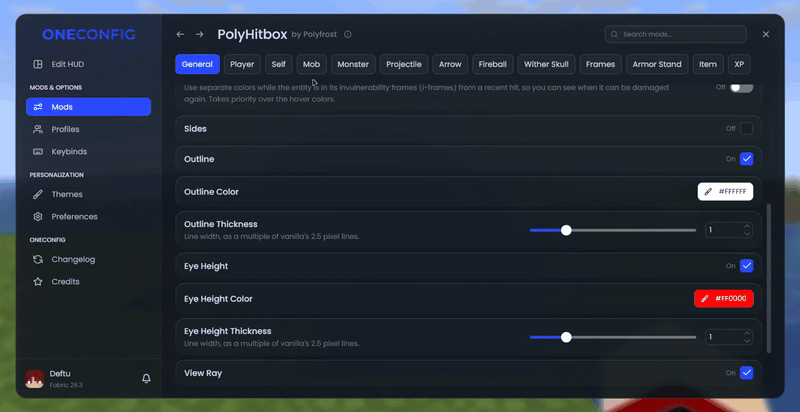
Task: Enable the Sides checkbox
Action: pyautogui.click(x=746, y=128)
